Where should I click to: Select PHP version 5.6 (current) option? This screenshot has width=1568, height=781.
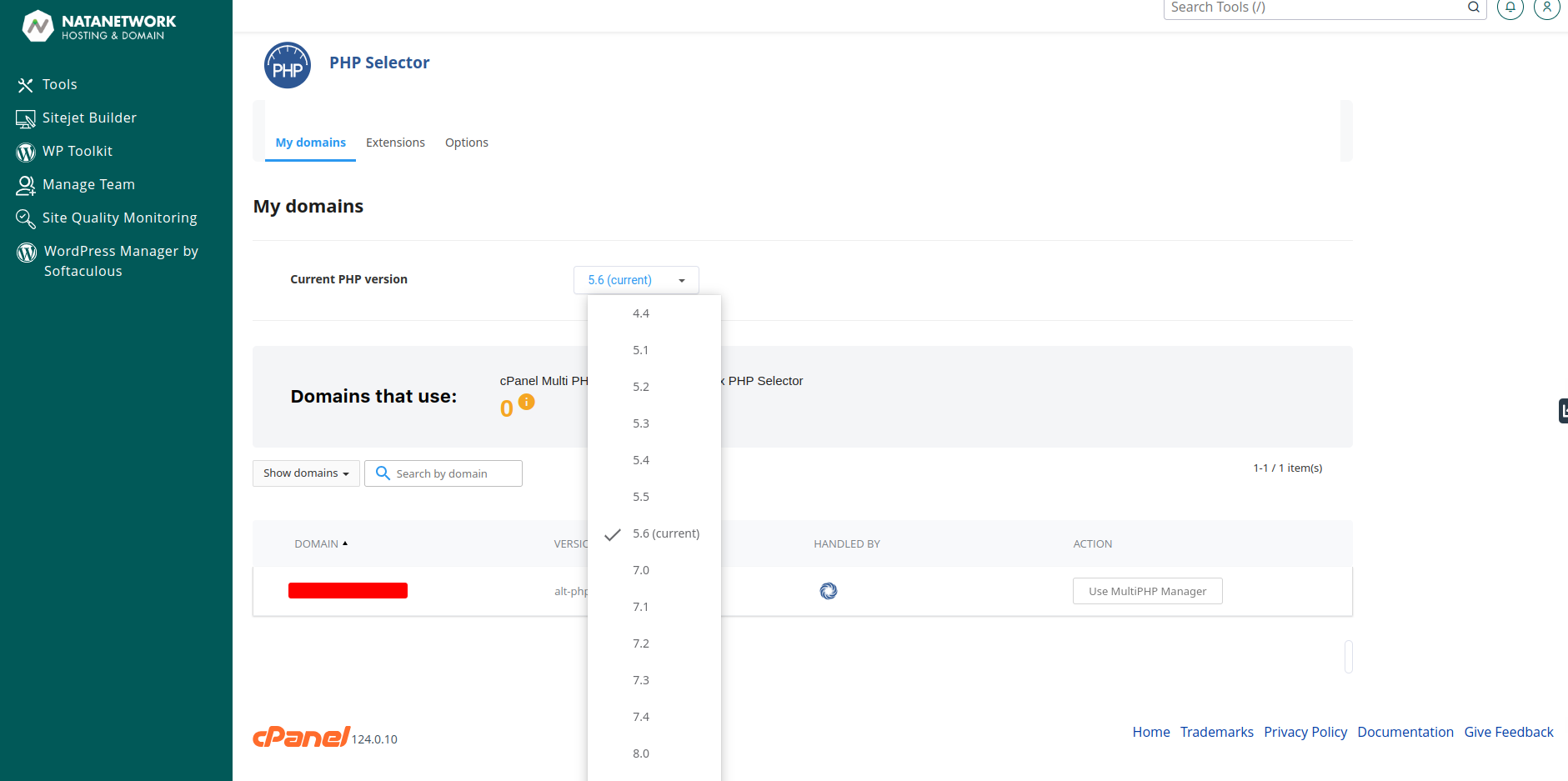(654, 533)
